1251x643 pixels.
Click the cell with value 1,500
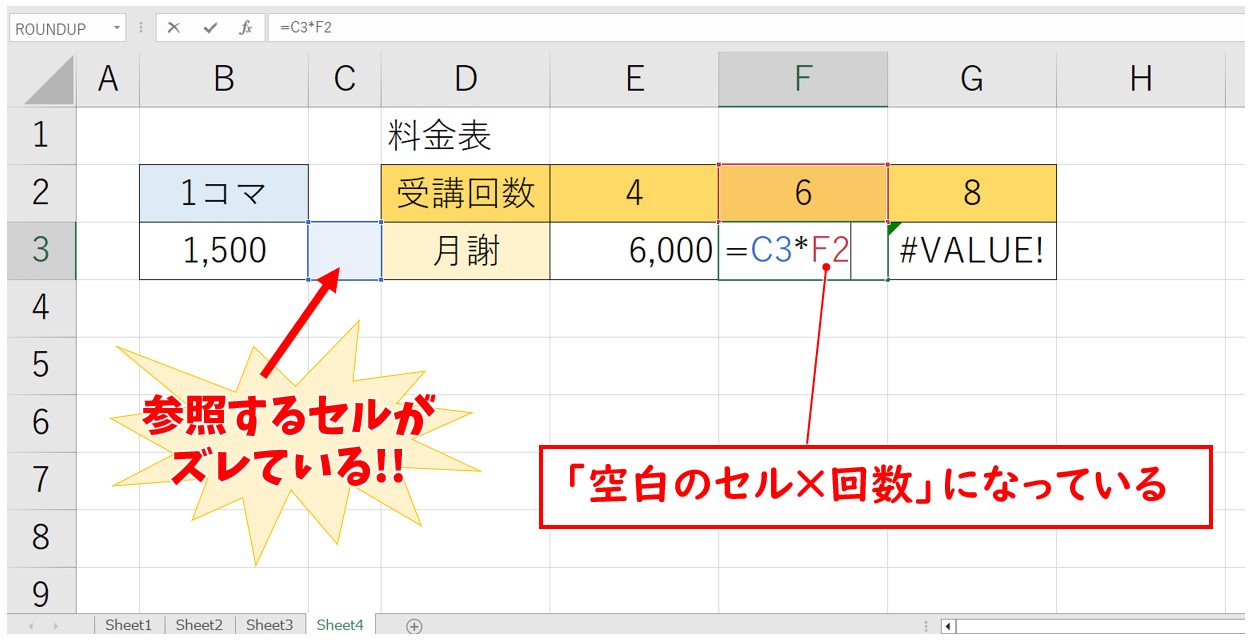(224, 250)
